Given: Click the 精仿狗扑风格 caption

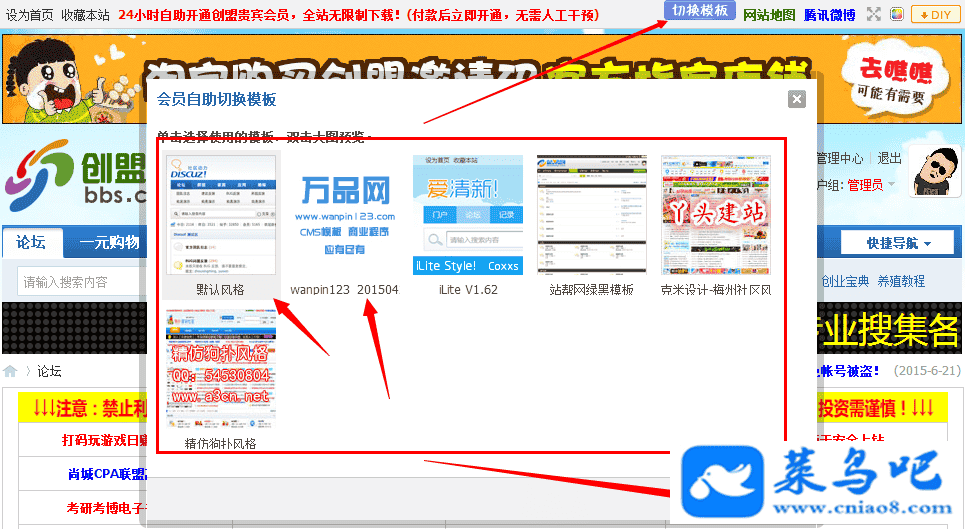Looking at the screenshot, I should coord(220,443).
